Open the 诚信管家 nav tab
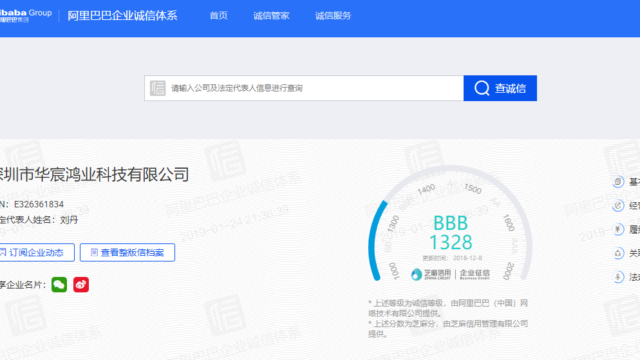The height and width of the screenshot is (360, 640). pyautogui.click(x=271, y=16)
